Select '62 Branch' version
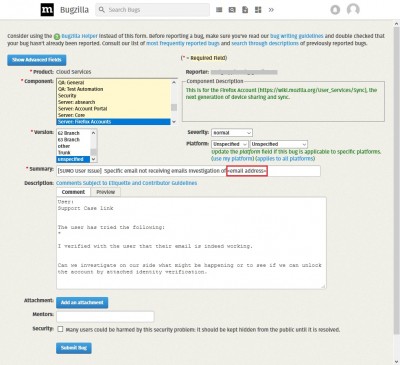 73,133
